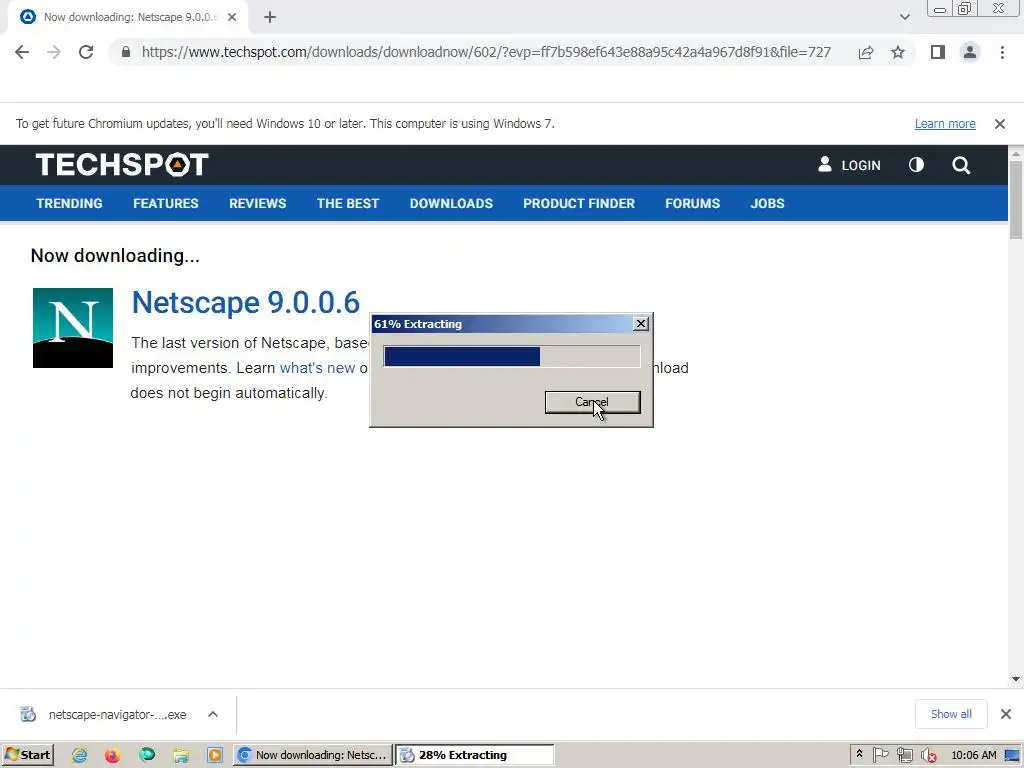Open the REVIEWS menu item
Viewport: 1024px width, 768px height.
click(x=257, y=204)
